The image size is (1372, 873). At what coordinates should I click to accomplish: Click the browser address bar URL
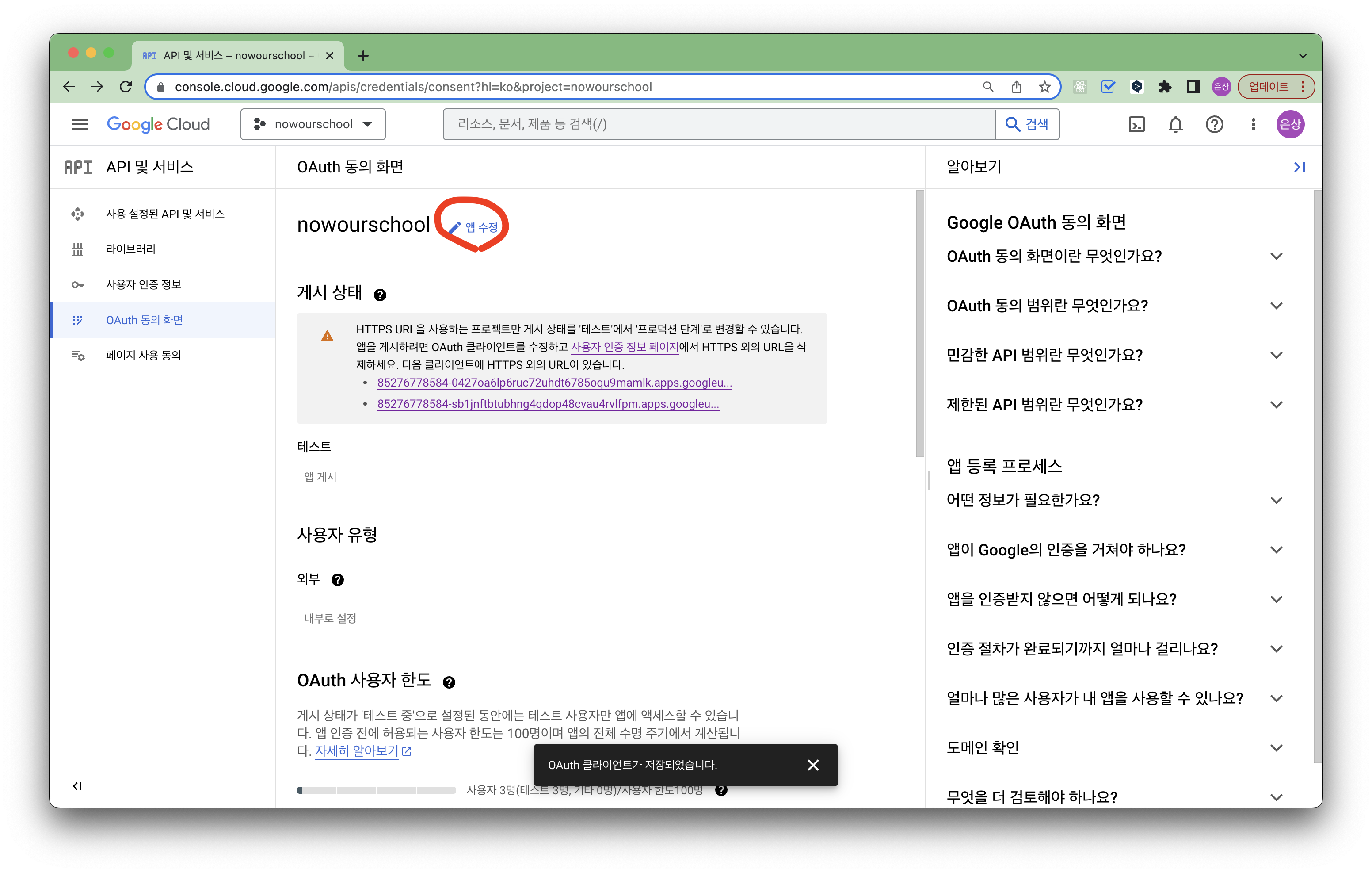pos(413,87)
